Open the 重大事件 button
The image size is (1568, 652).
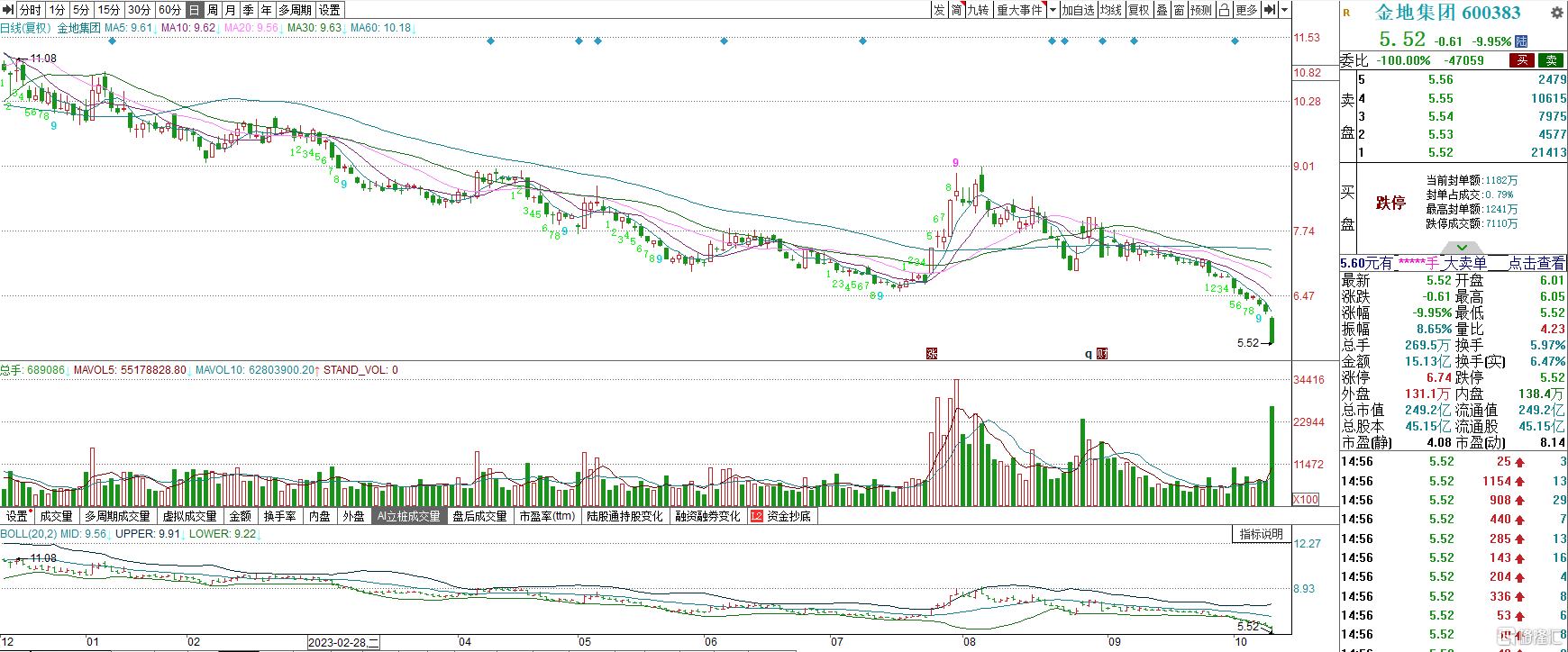point(1019,10)
